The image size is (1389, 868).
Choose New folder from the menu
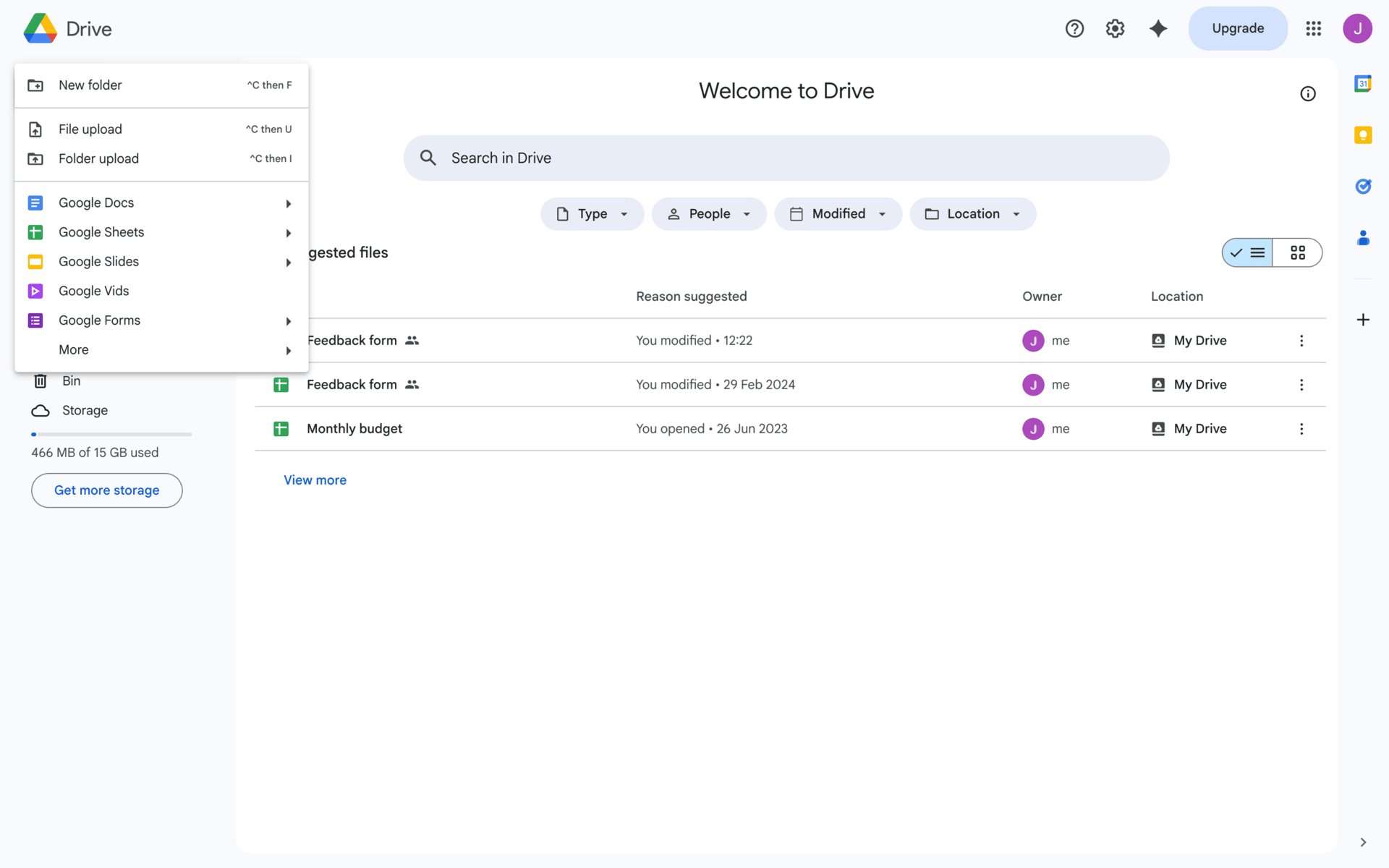[161, 85]
